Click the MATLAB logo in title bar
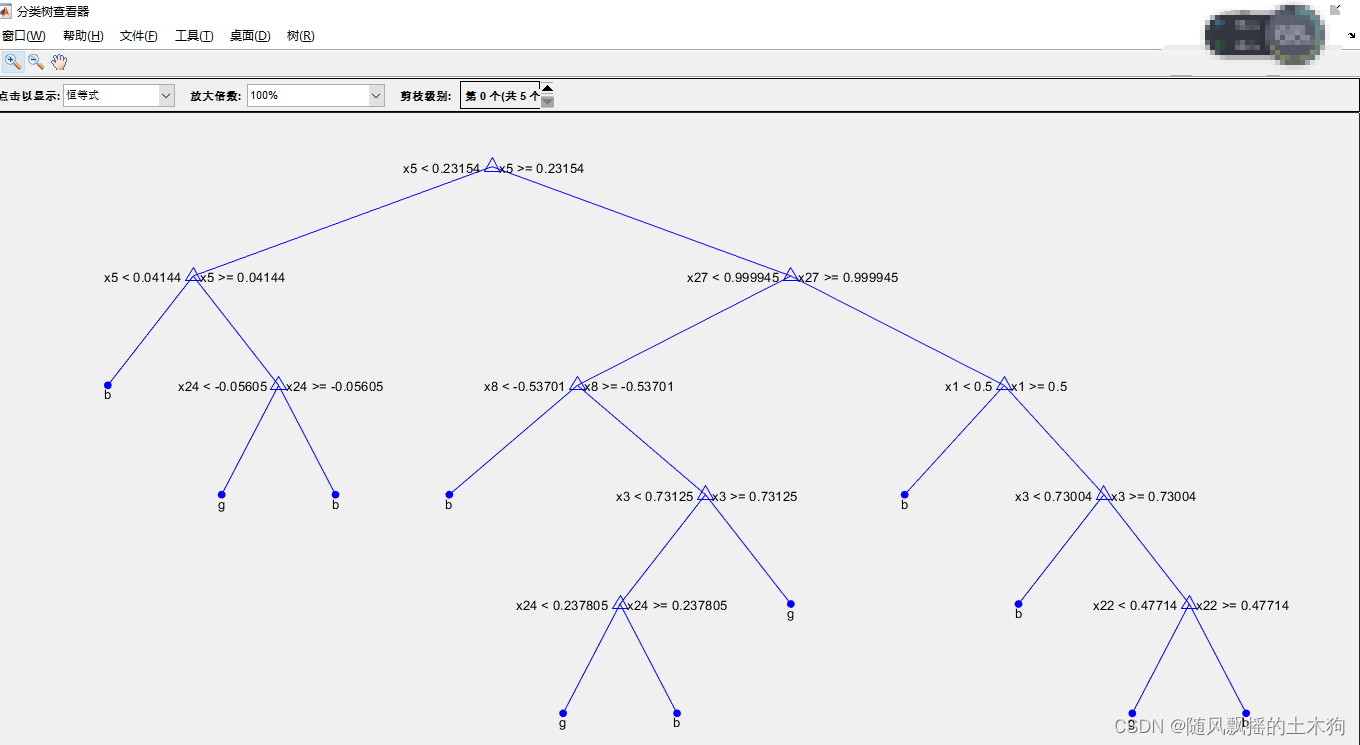The image size is (1360, 745). (x=6, y=11)
